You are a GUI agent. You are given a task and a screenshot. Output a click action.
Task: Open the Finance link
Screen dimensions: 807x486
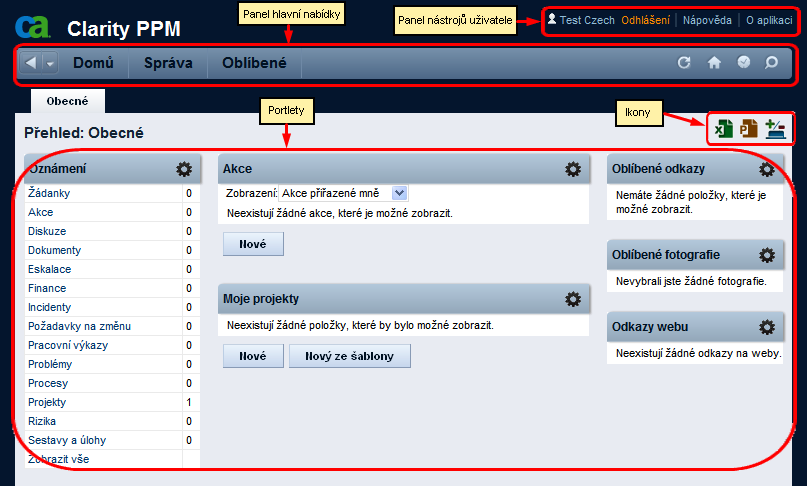[47, 288]
